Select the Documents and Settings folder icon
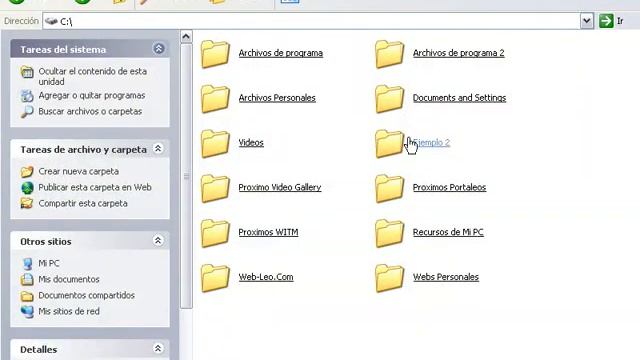This screenshot has height=360, width=640. tap(389, 98)
